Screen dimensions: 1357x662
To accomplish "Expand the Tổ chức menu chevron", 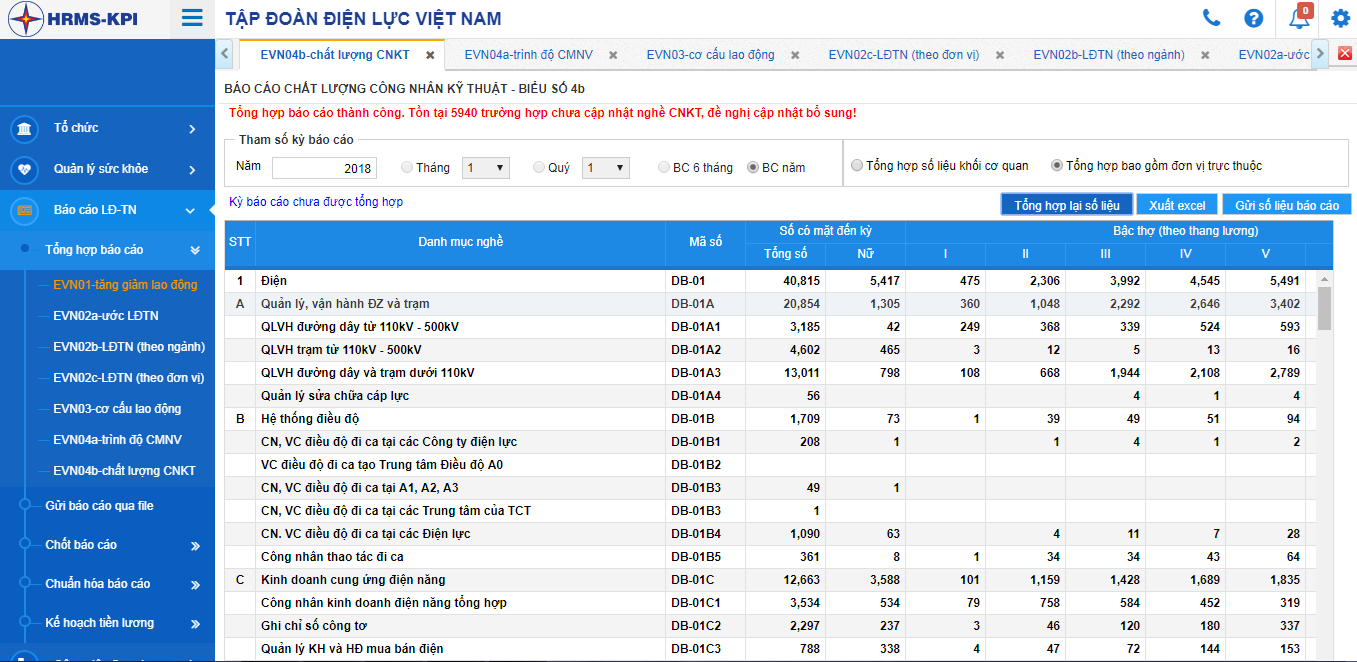I will pyautogui.click(x=192, y=129).
